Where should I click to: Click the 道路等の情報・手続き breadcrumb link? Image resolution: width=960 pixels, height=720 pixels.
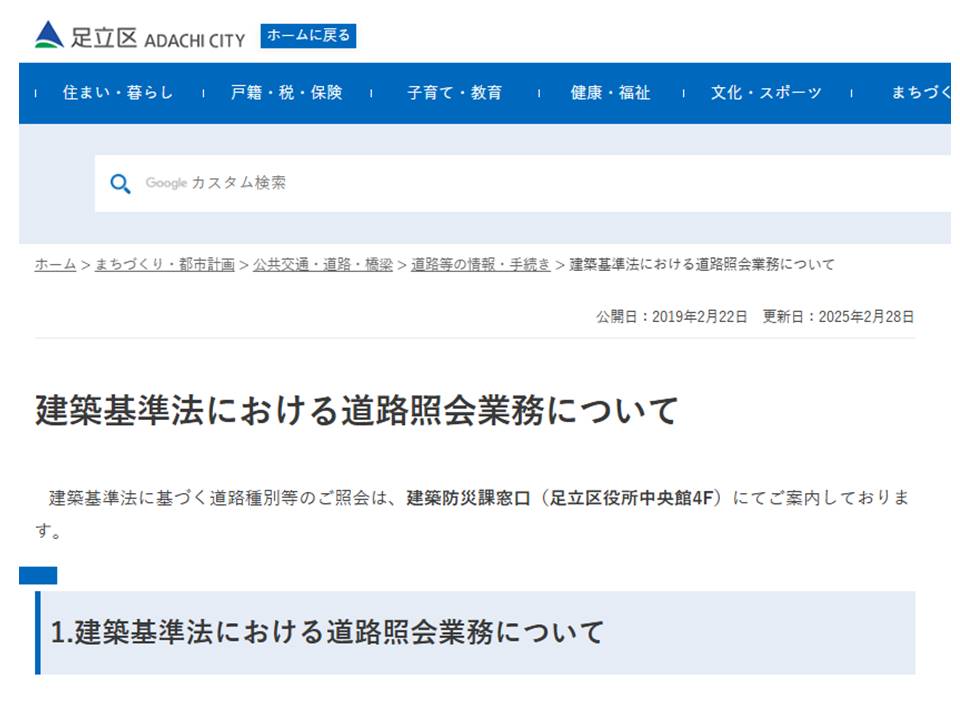(480, 265)
